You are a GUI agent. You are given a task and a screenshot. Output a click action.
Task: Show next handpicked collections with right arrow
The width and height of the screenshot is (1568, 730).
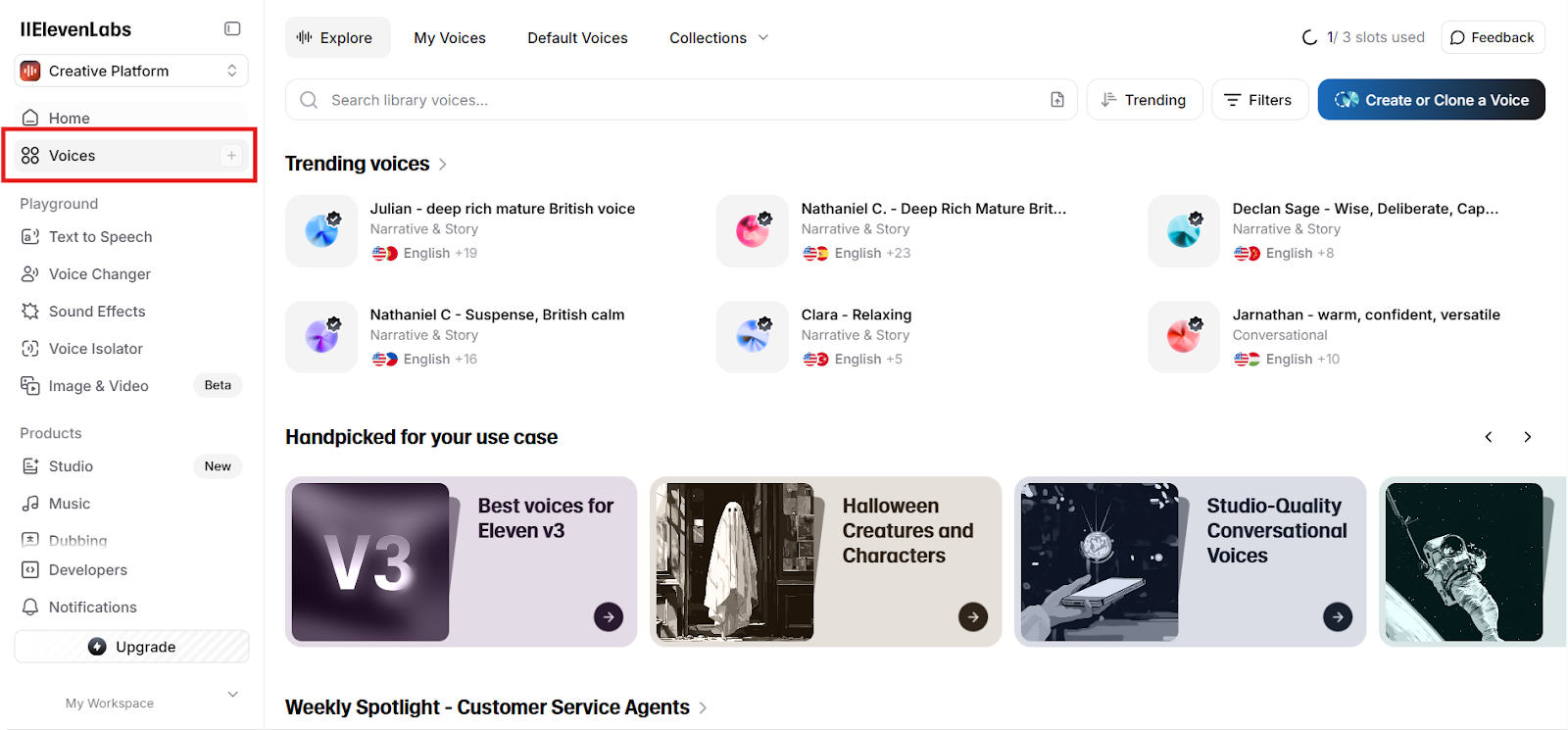click(1527, 437)
